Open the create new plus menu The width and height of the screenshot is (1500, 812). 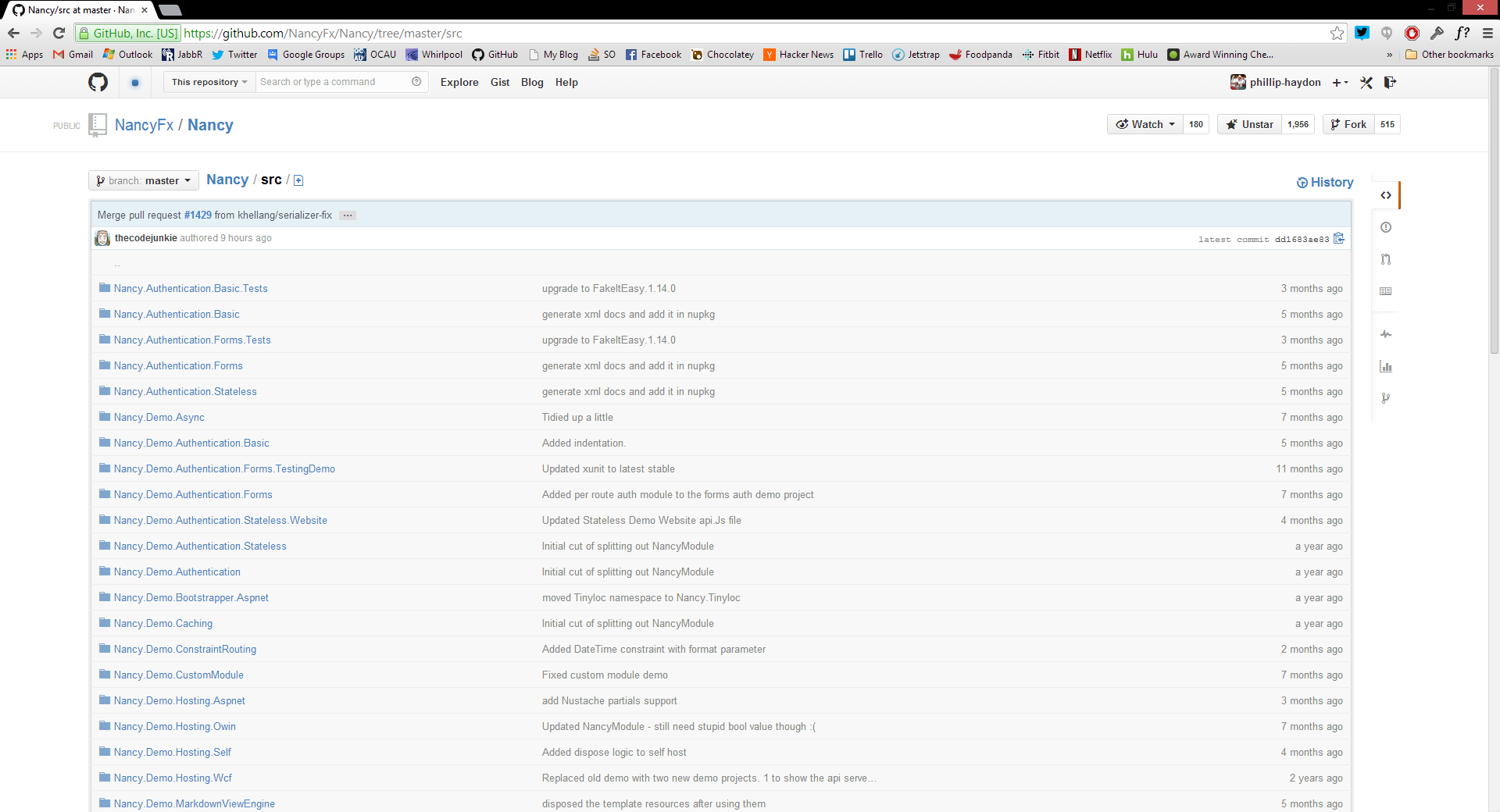coord(1341,82)
